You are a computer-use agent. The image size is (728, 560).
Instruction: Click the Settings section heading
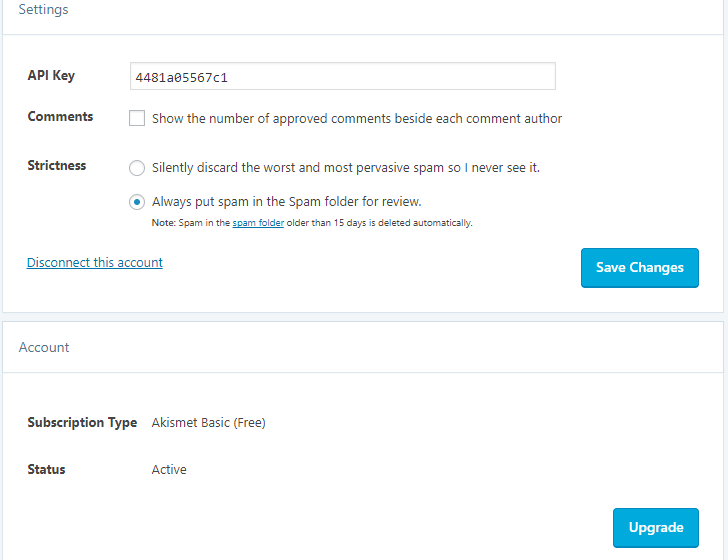coord(43,9)
